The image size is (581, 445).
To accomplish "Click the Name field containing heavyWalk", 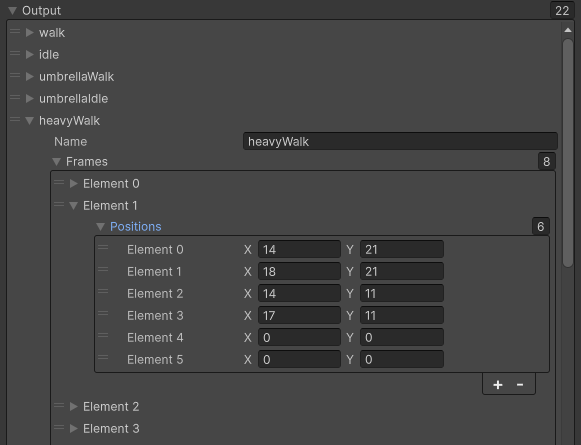I will [400, 141].
